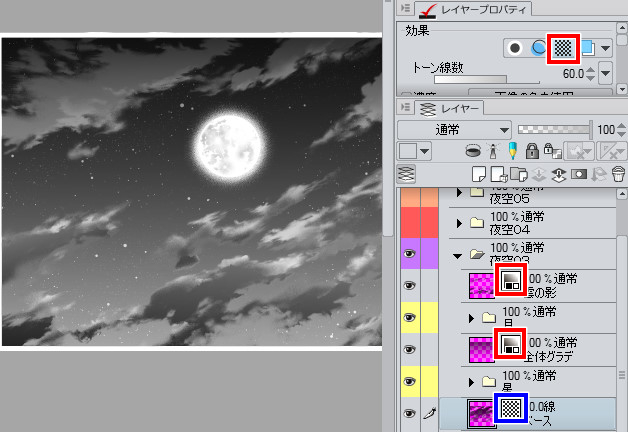Click Layer Property scrollbar down arrow

point(622,88)
